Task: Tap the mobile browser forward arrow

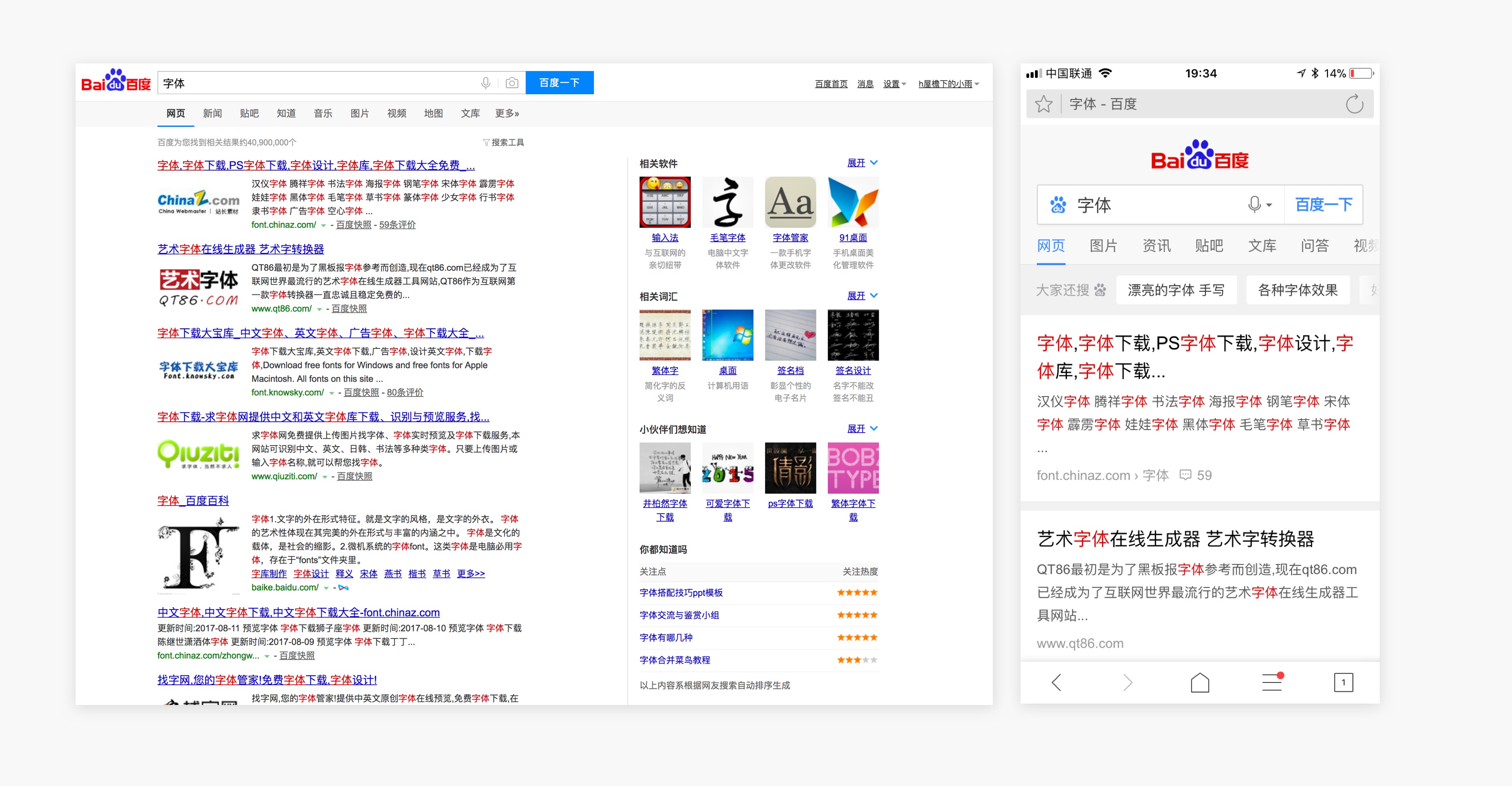Action: click(x=1128, y=682)
